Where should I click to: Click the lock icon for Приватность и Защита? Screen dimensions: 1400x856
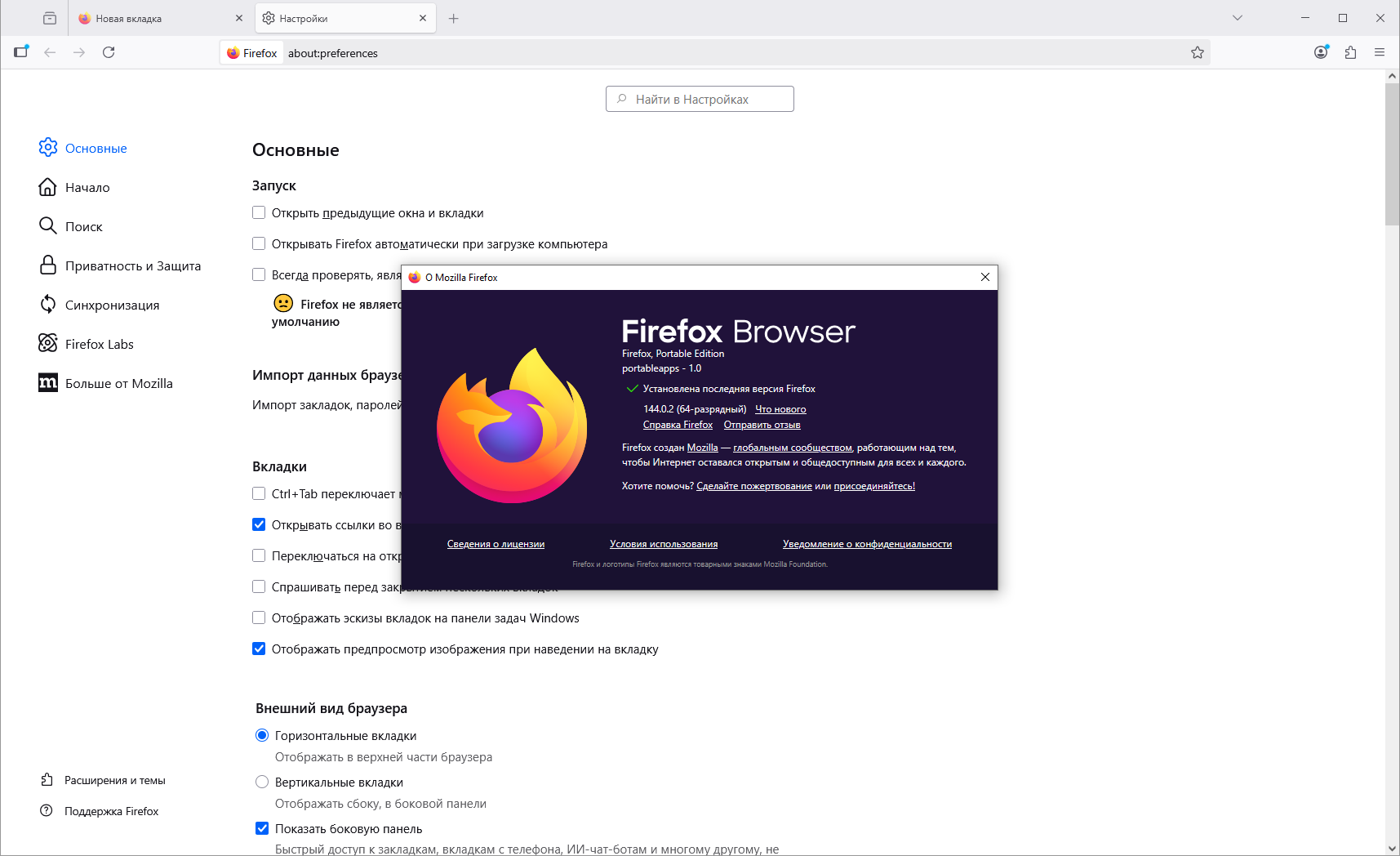pos(48,265)
